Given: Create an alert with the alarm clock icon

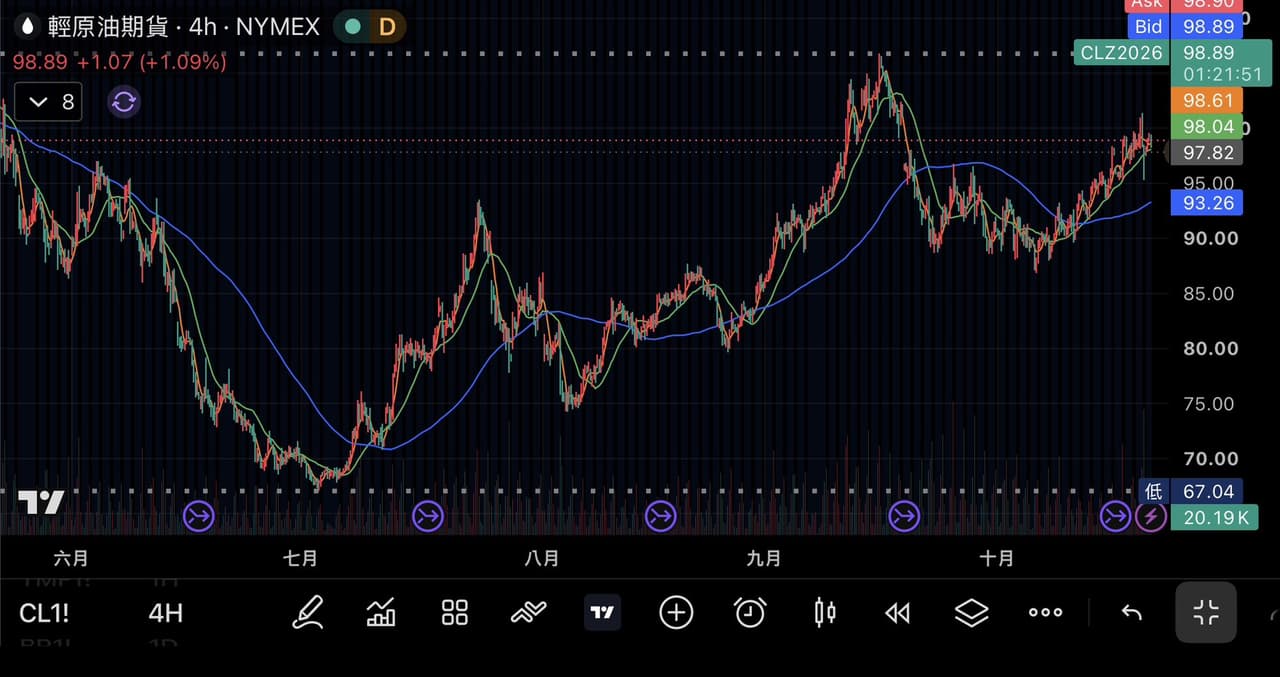Looking at the screenshot, I should tap(750, 612).
